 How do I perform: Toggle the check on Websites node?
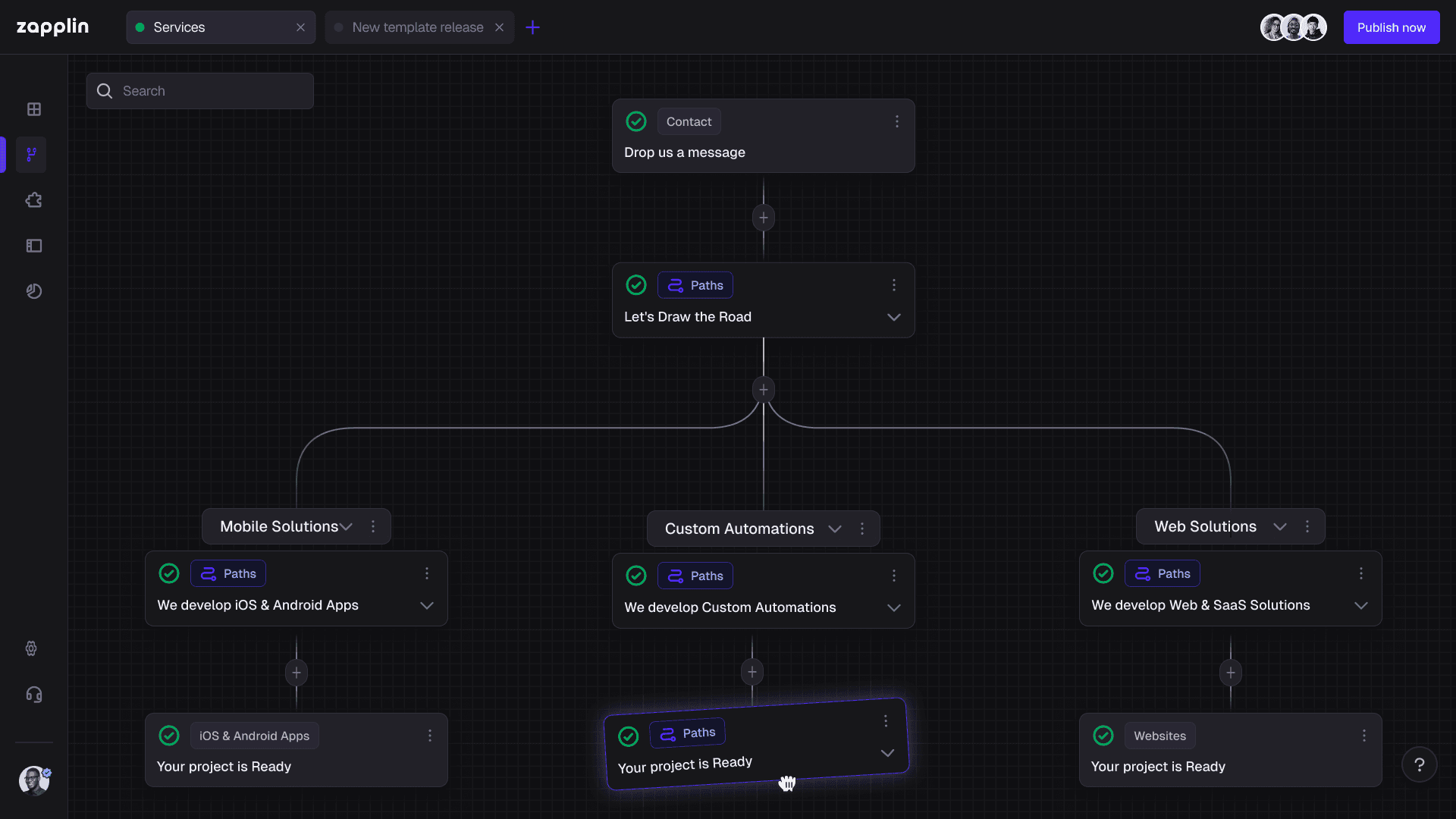(x=1103, y=736)
